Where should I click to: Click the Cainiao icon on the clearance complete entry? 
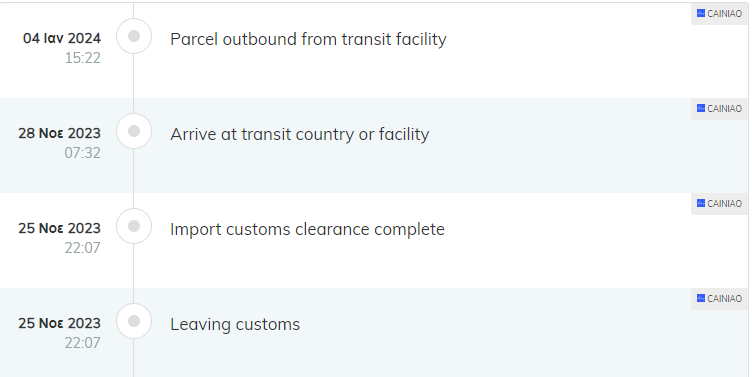coord(701,203)
